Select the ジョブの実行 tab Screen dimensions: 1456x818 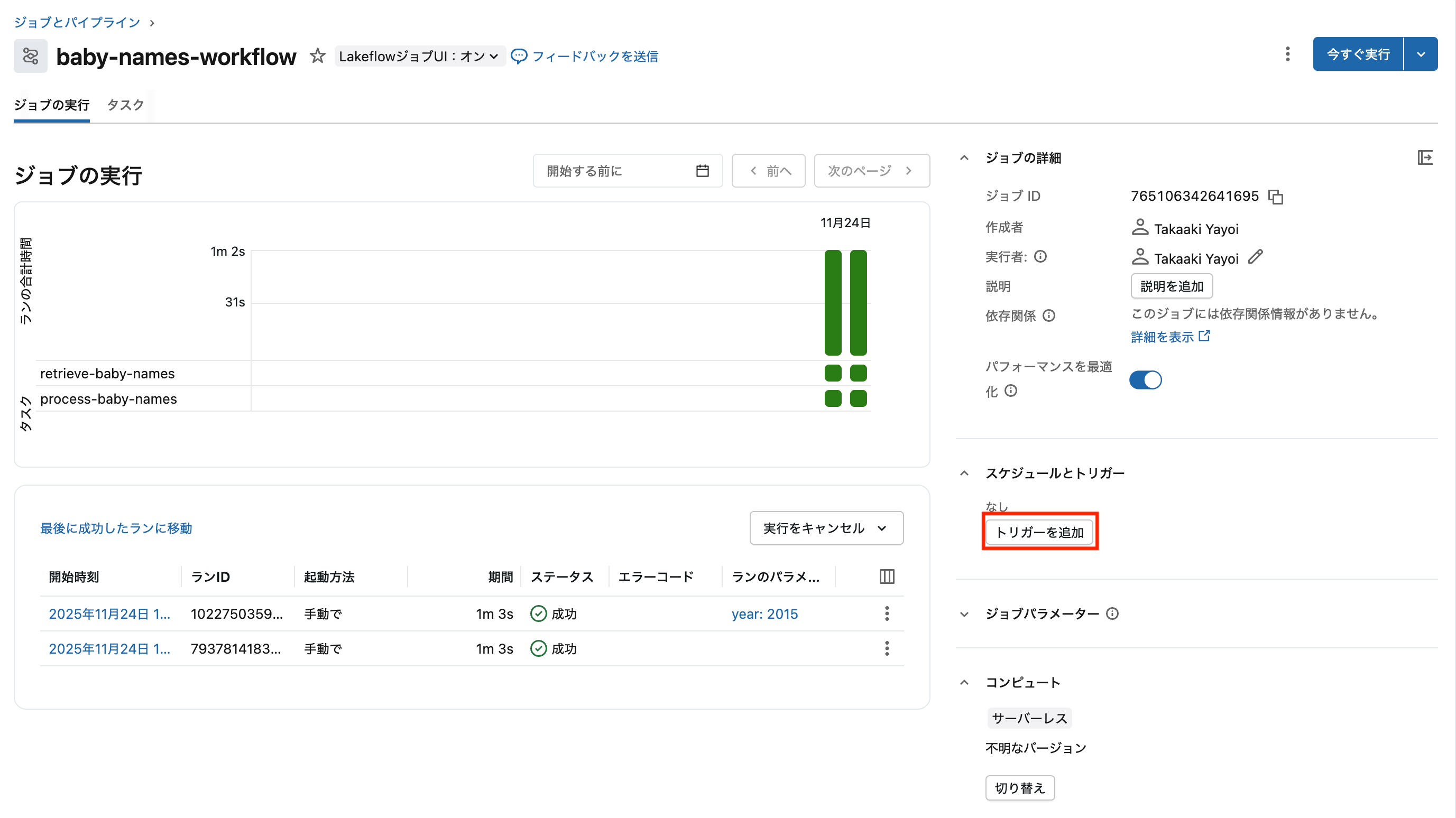51,105
